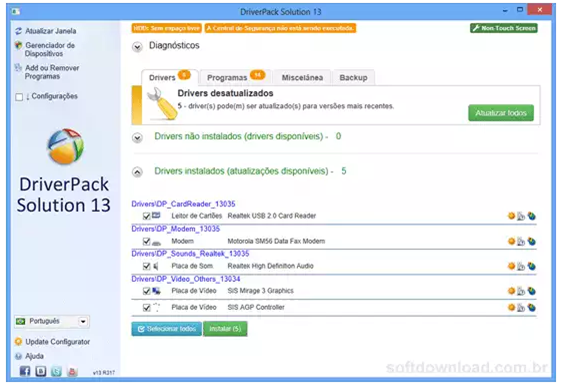Screen dimensions: 561x390
Task: Uncheck the SiS Mirage 3 Graphics checkbox
Action: 146,291
